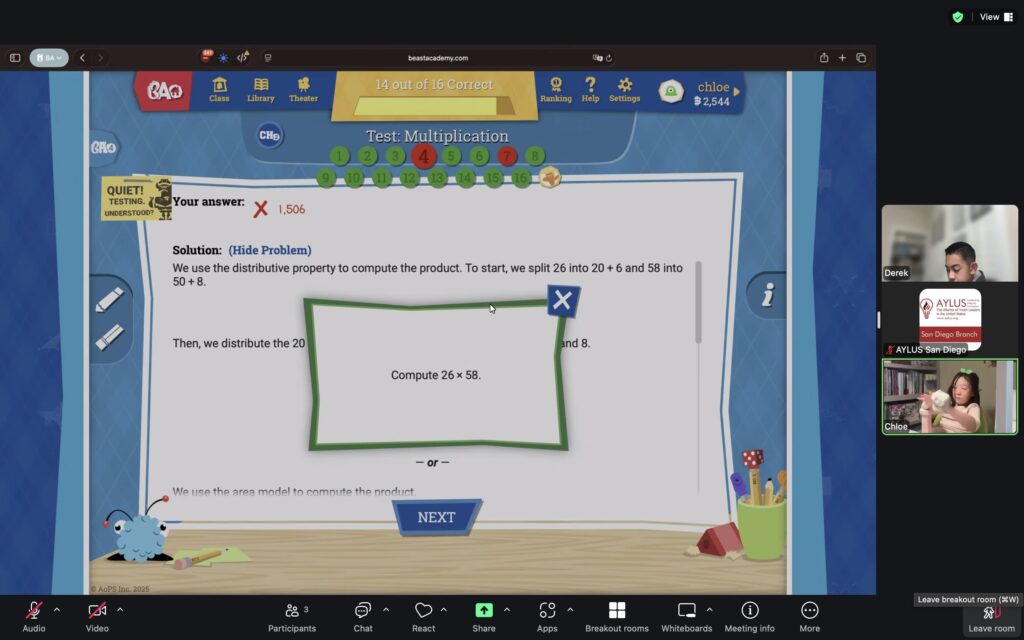
Task: Click the Help question mark icon
Action: pyautogui.click(x=590, y=89)
